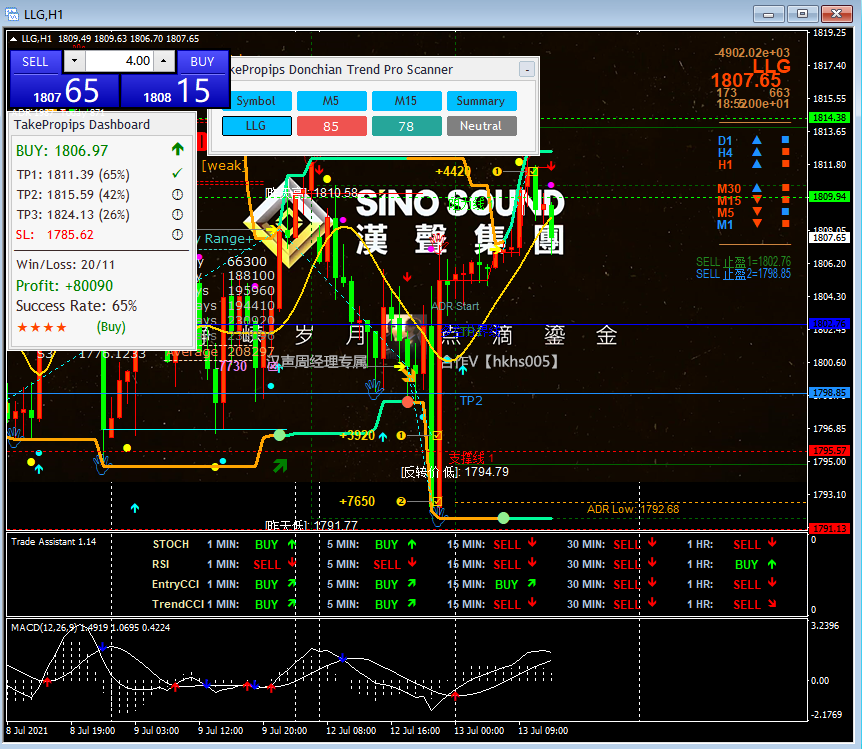Image resolution: width=862 pixels, height=749 pixels.
Task: Click the 1798.85 blue price level label
Action: pos(830,393)
